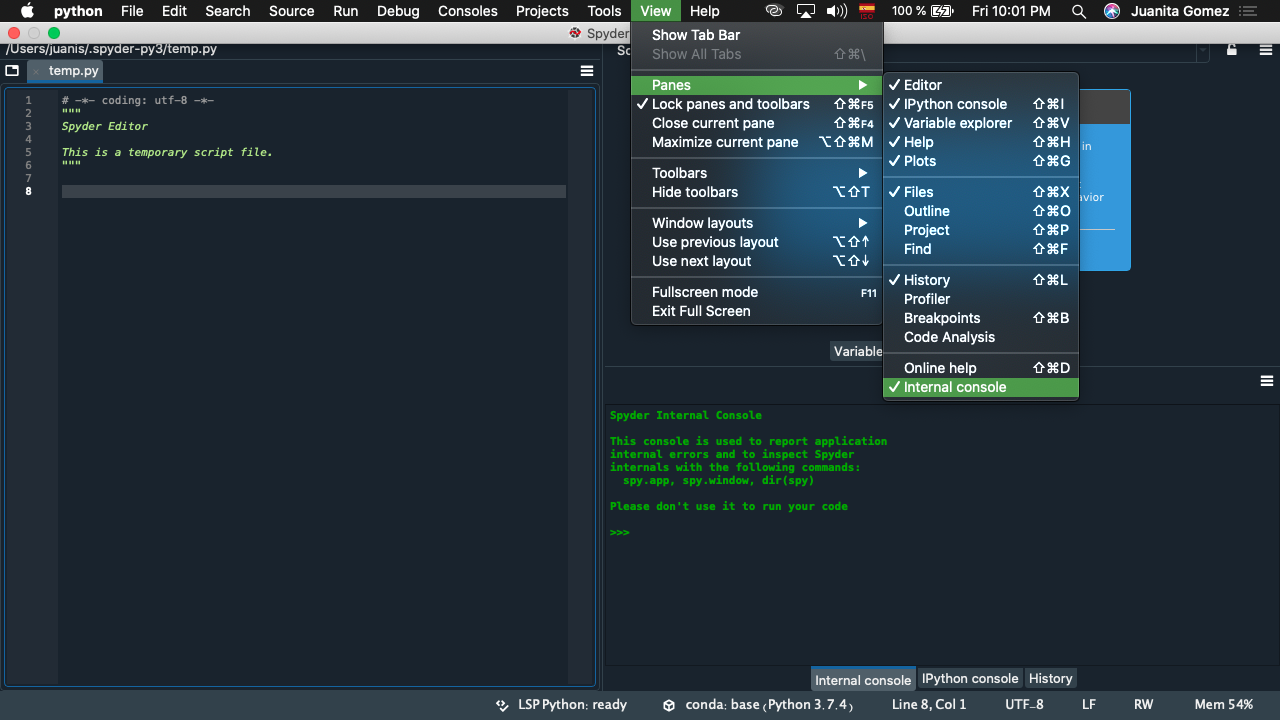Image resolution: width=1280 pixels, height=720 pixels.
Task: Close the temp.py tab
Action: (37, 71)
